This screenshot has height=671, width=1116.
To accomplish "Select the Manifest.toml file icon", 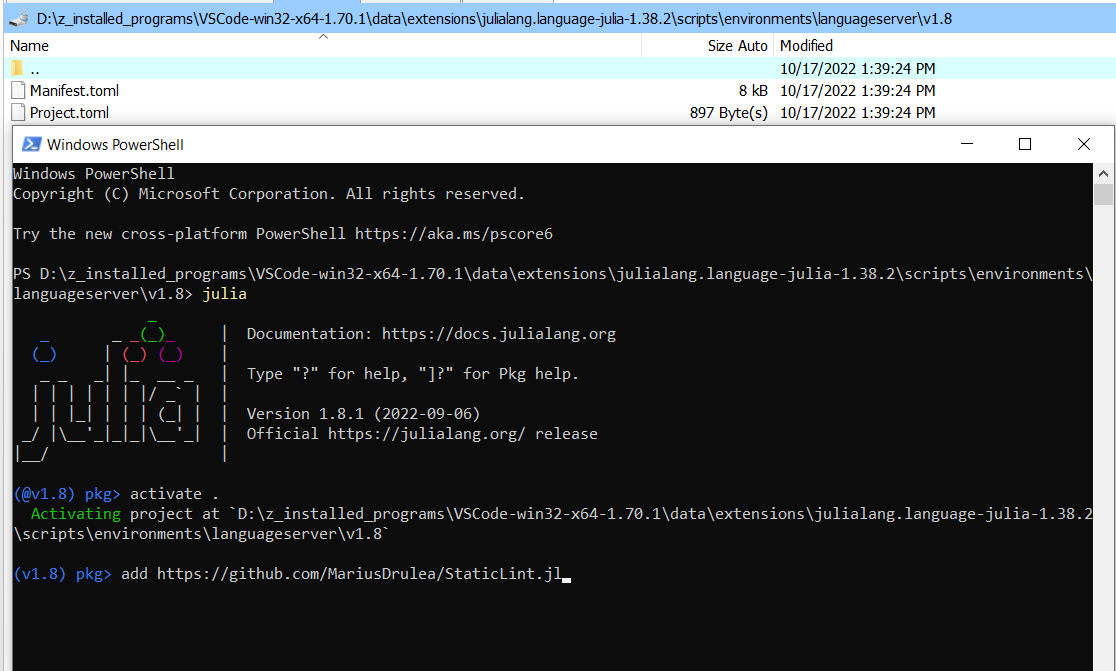I will [19, 90].
